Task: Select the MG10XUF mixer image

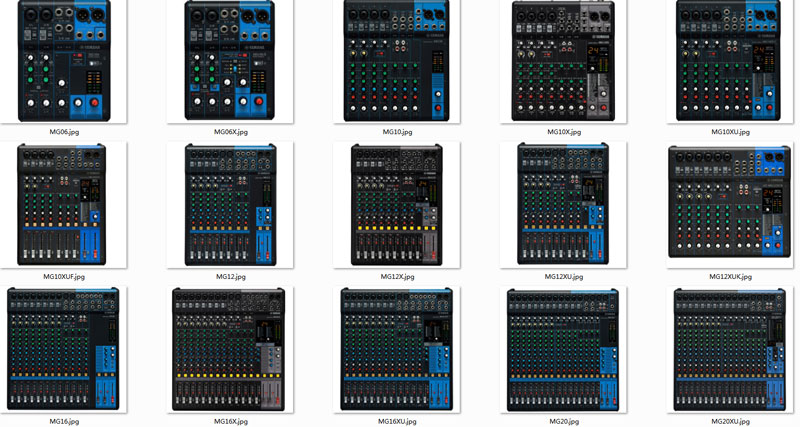Action: [x=64, y=204]
